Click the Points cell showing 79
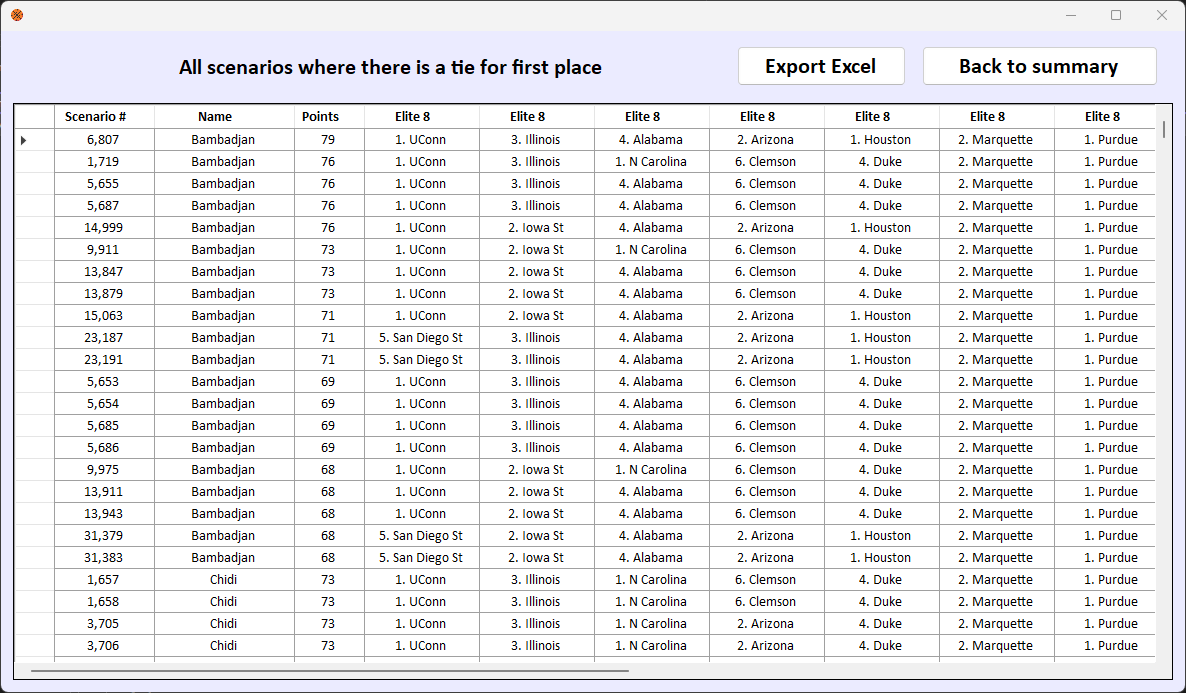The image size is (1186, 693). click(x=329, y=140)
